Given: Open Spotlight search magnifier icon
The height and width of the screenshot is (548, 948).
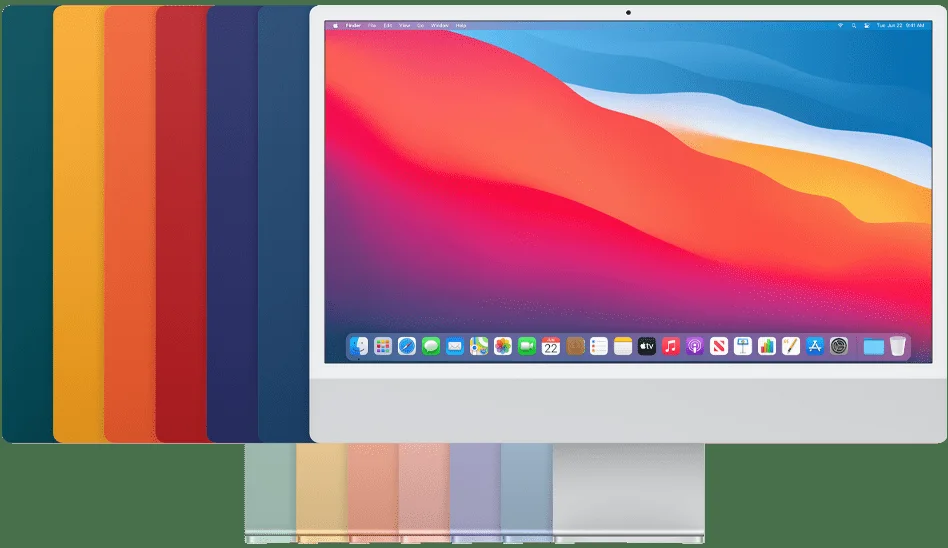Looking at the screenshot, I should click(x=854, y=25).
